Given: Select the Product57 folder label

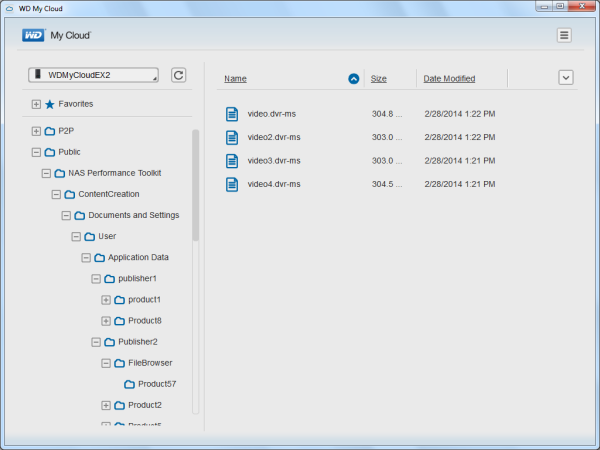Looking at the screenshot, I should (157, 384).
